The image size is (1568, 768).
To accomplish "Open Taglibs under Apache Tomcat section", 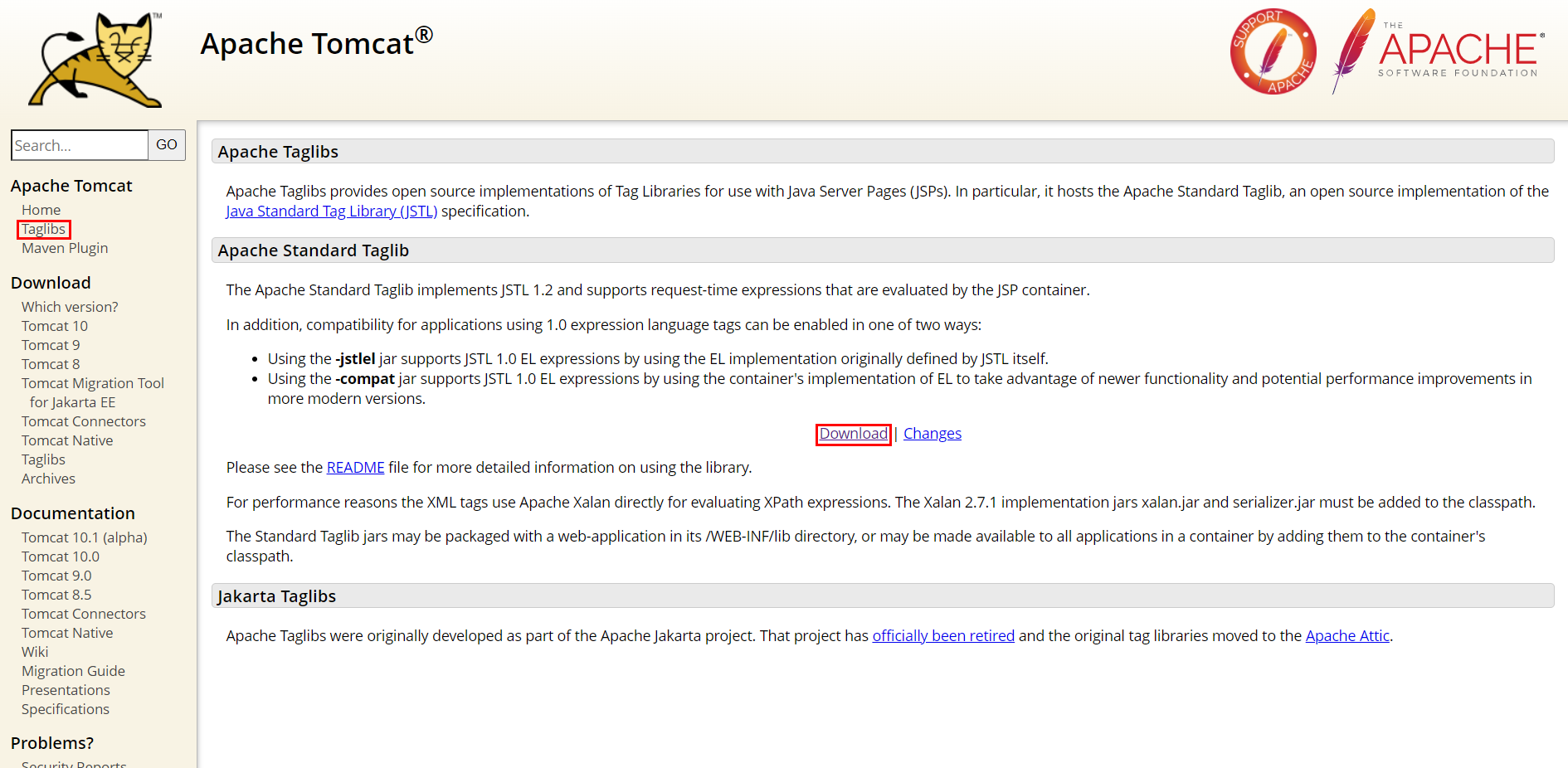I will (x=43, y=229).
